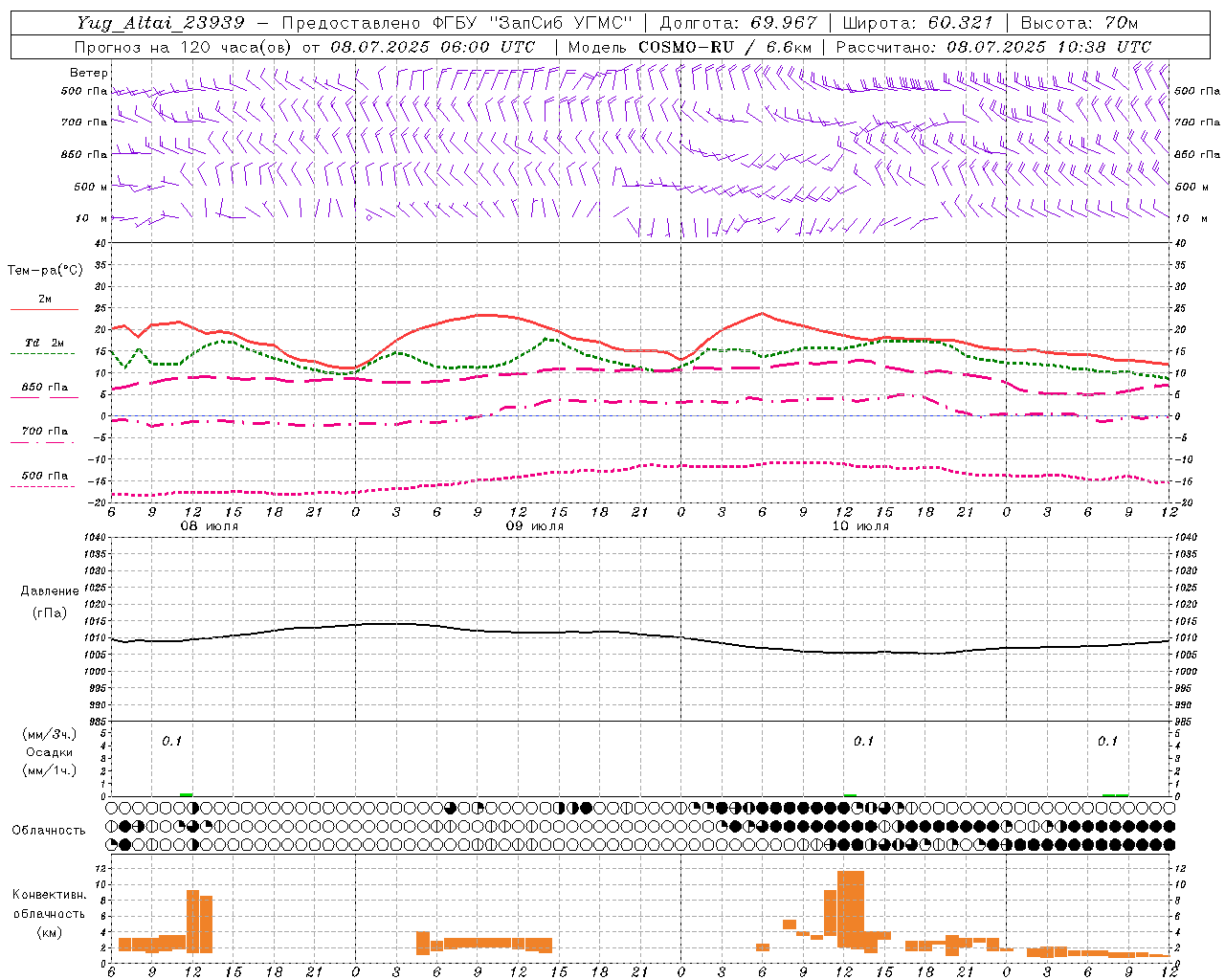Click the Давление pressure panel label
The width and height of the screenshot is (1225, 980).
[50, 591]
